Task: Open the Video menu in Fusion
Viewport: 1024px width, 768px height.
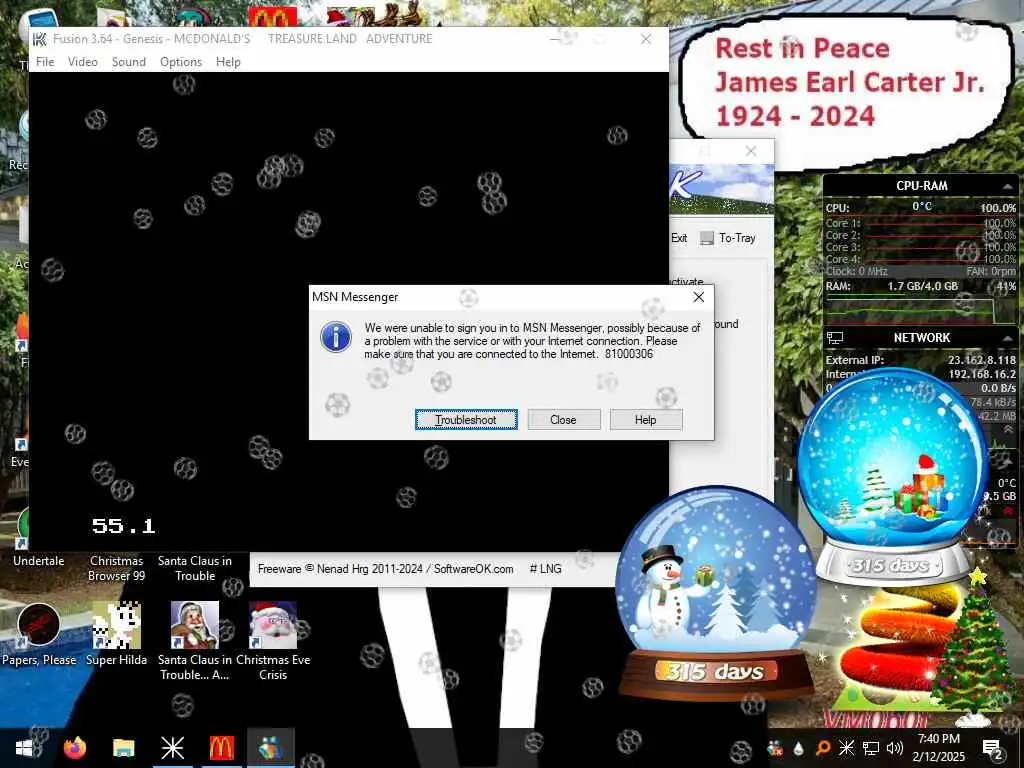Action: tap(83, 62)
